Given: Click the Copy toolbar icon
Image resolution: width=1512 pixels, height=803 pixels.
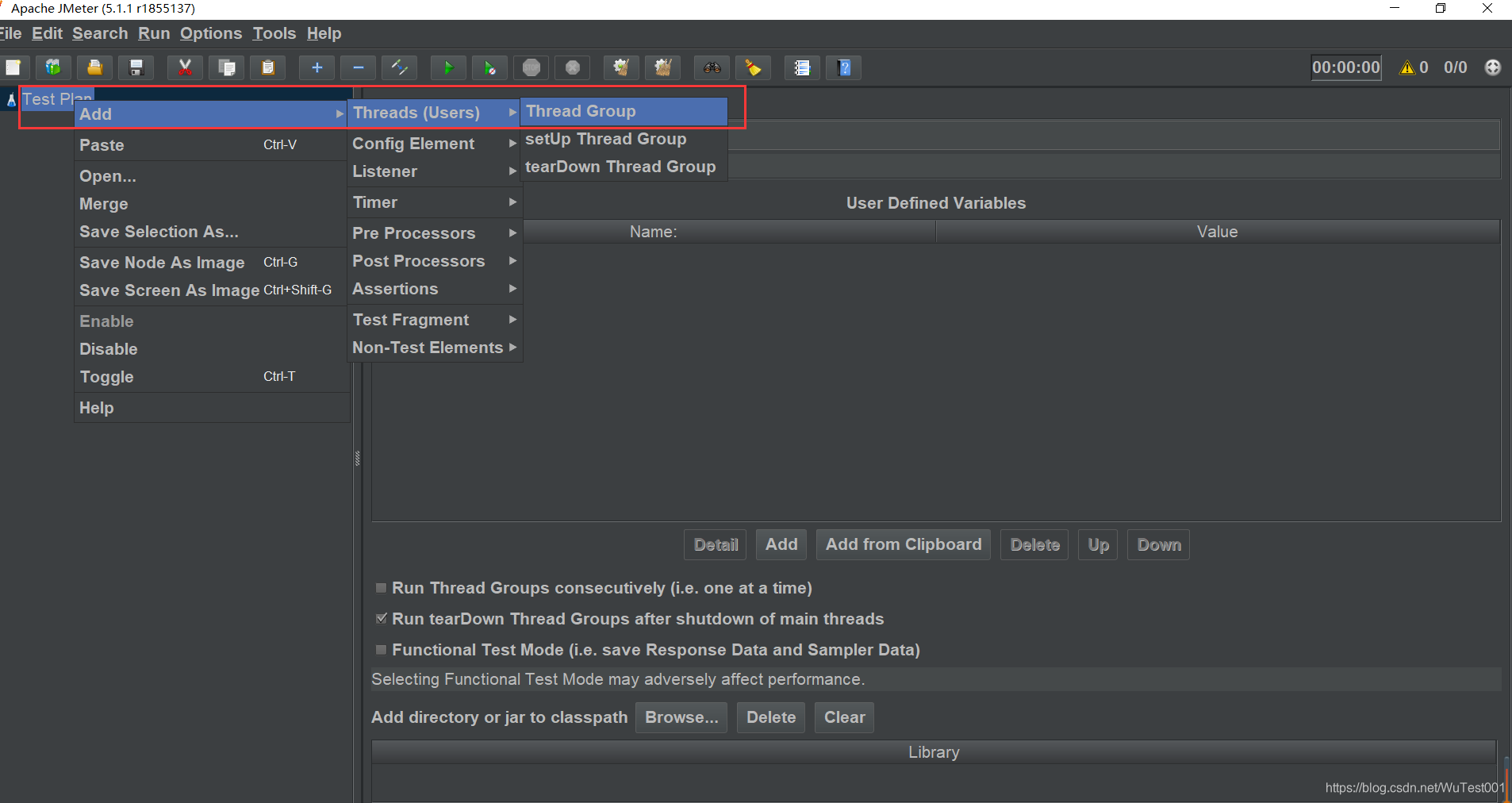Looking at the screenshot, I should [x=226, y=67].
